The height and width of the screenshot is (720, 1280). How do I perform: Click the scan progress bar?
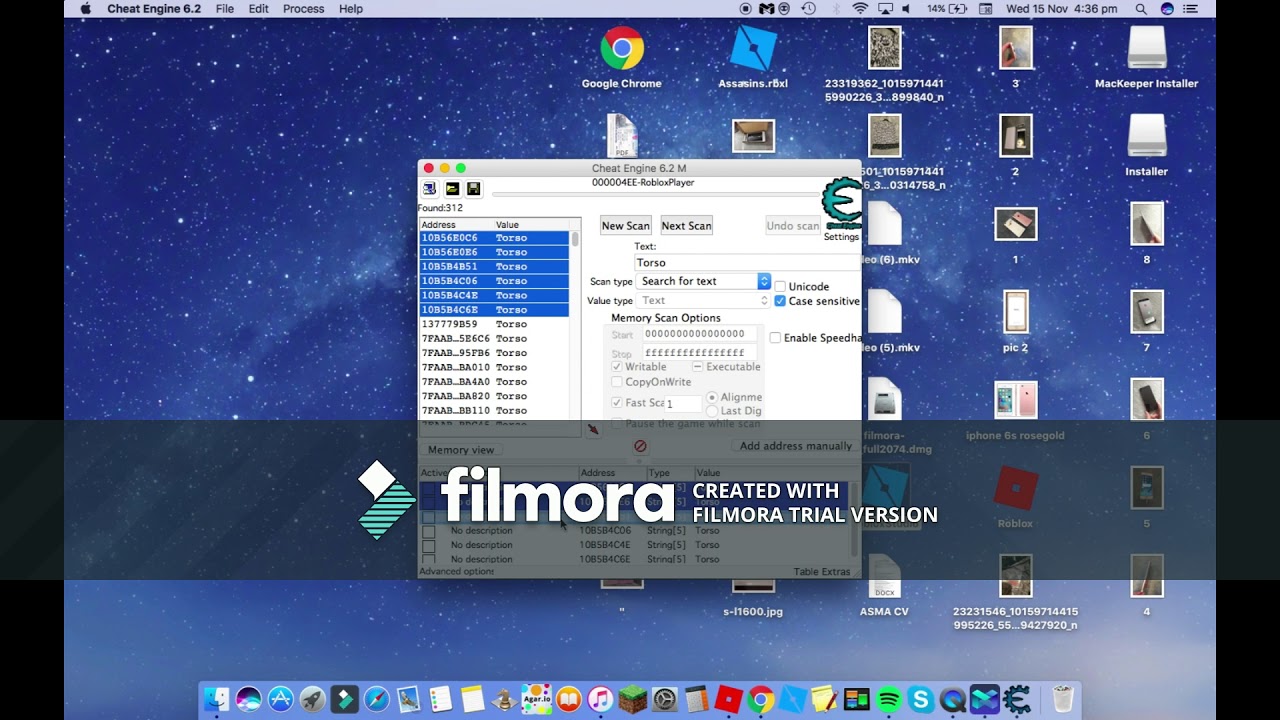click(x=655, y=193)
